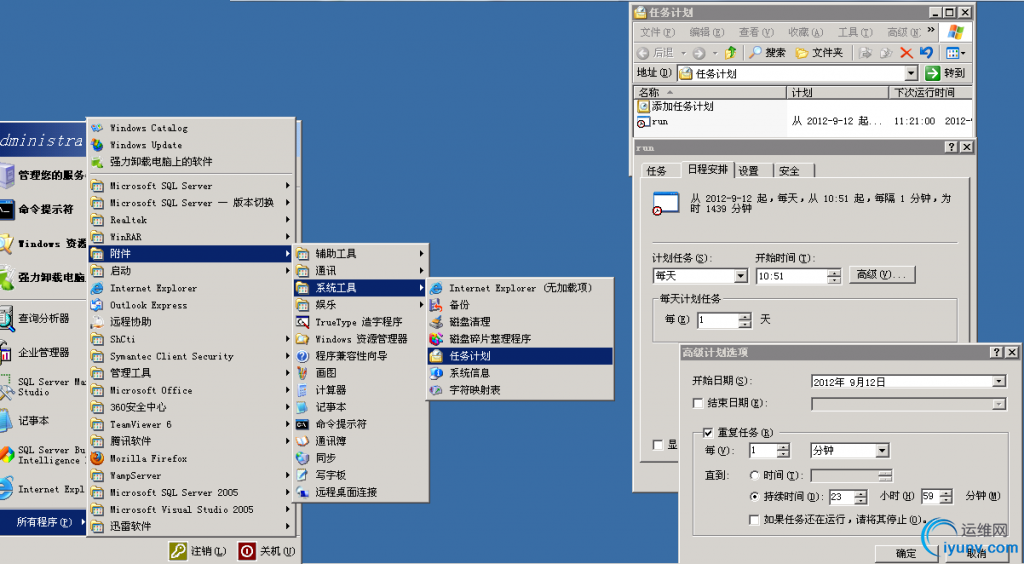The width and height of the screenshot is (1024, 564).
Task: Sort the list by the 下次运行时间 column header
Action: click(x=930, y=93)
